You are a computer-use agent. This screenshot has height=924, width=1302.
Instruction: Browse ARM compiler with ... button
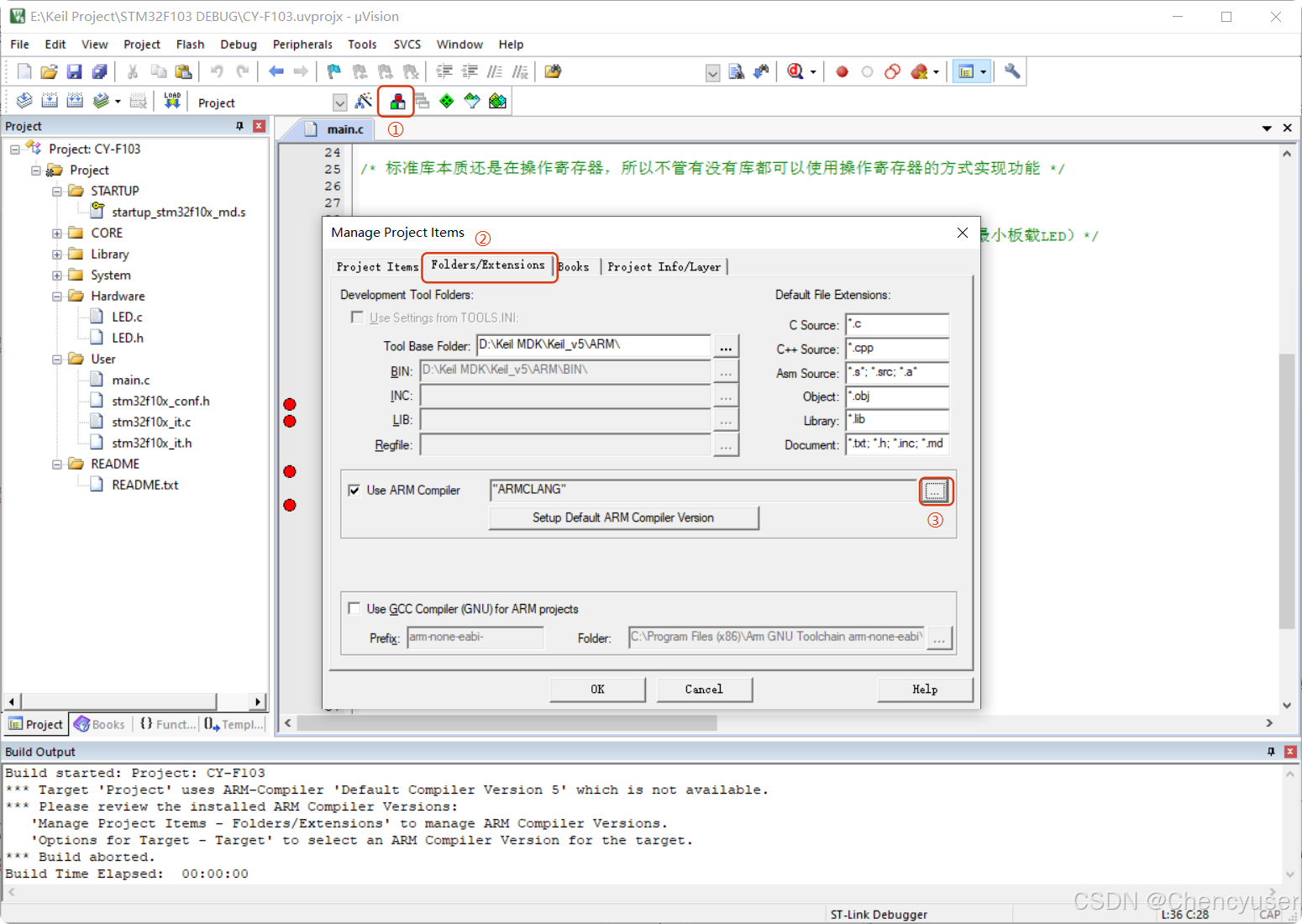pos(935,491)
